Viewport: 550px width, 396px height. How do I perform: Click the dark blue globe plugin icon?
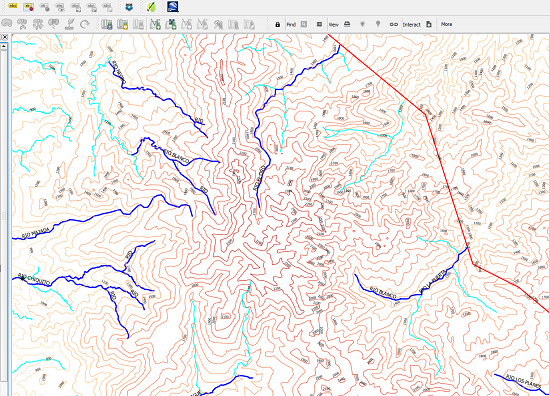(173, 6)
